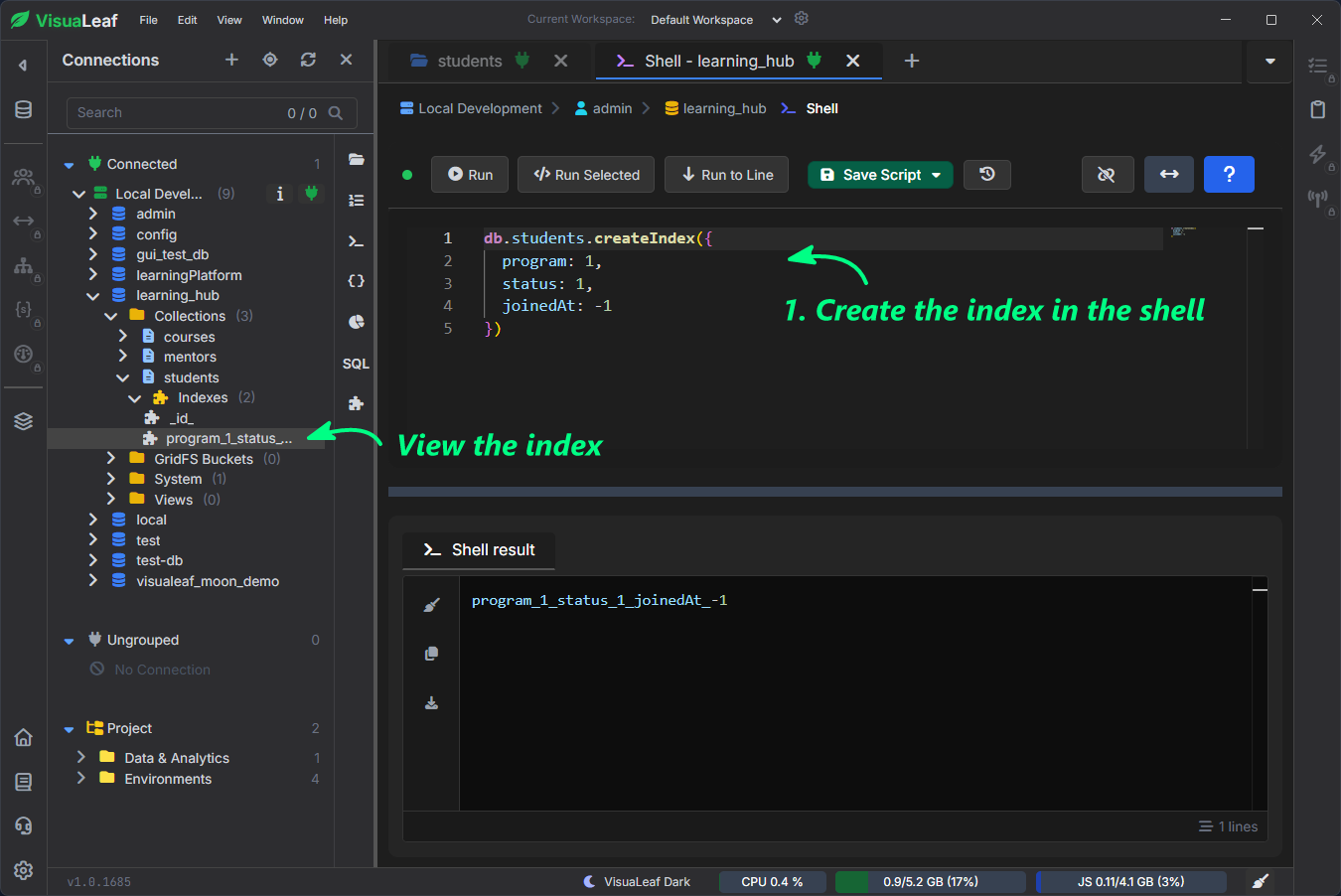Viewport: 1341px width, 896px height.
Task: Select the Shell result tab
Action: [479, 549]
